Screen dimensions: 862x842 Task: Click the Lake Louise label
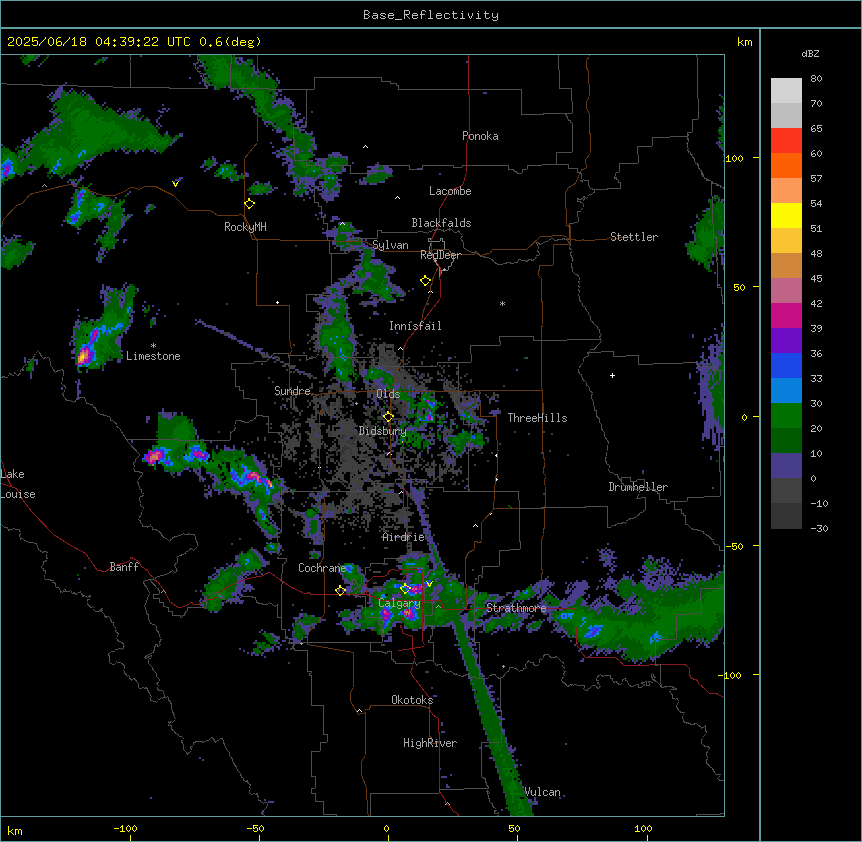pyautogui.click(x=18, y=484)
